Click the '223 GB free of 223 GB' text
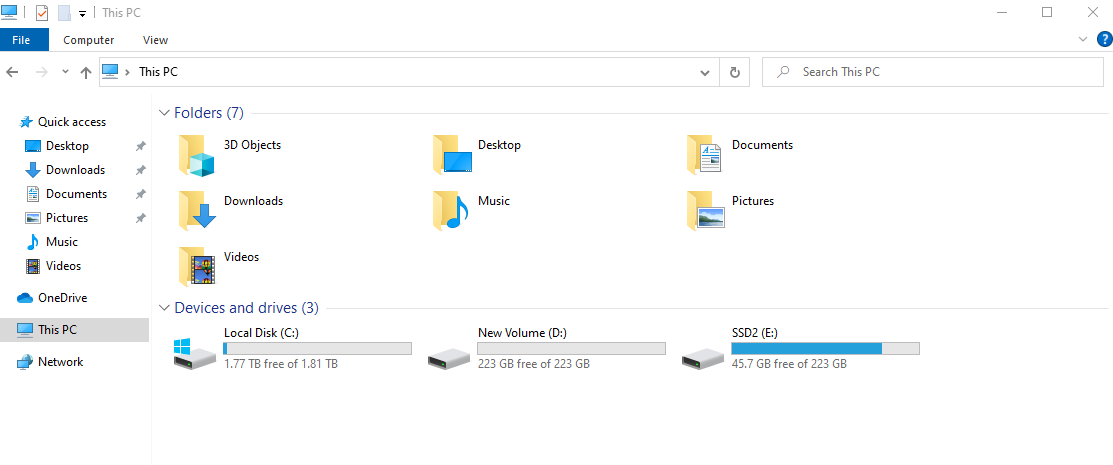Screen dimensions: 1113x465 534,364
